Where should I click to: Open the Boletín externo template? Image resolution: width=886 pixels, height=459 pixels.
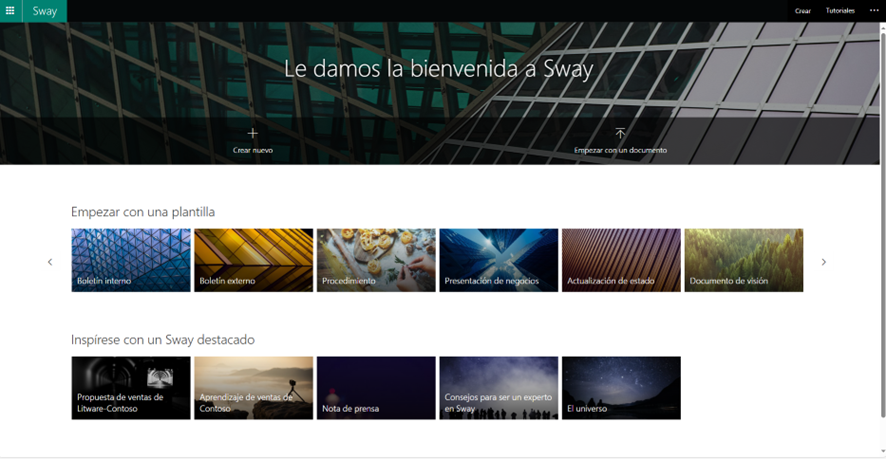254,260
